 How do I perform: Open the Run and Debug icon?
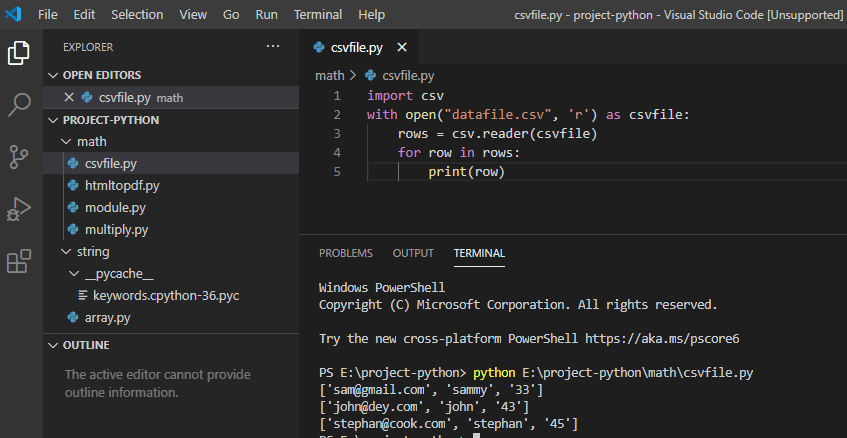click(19, 209)
